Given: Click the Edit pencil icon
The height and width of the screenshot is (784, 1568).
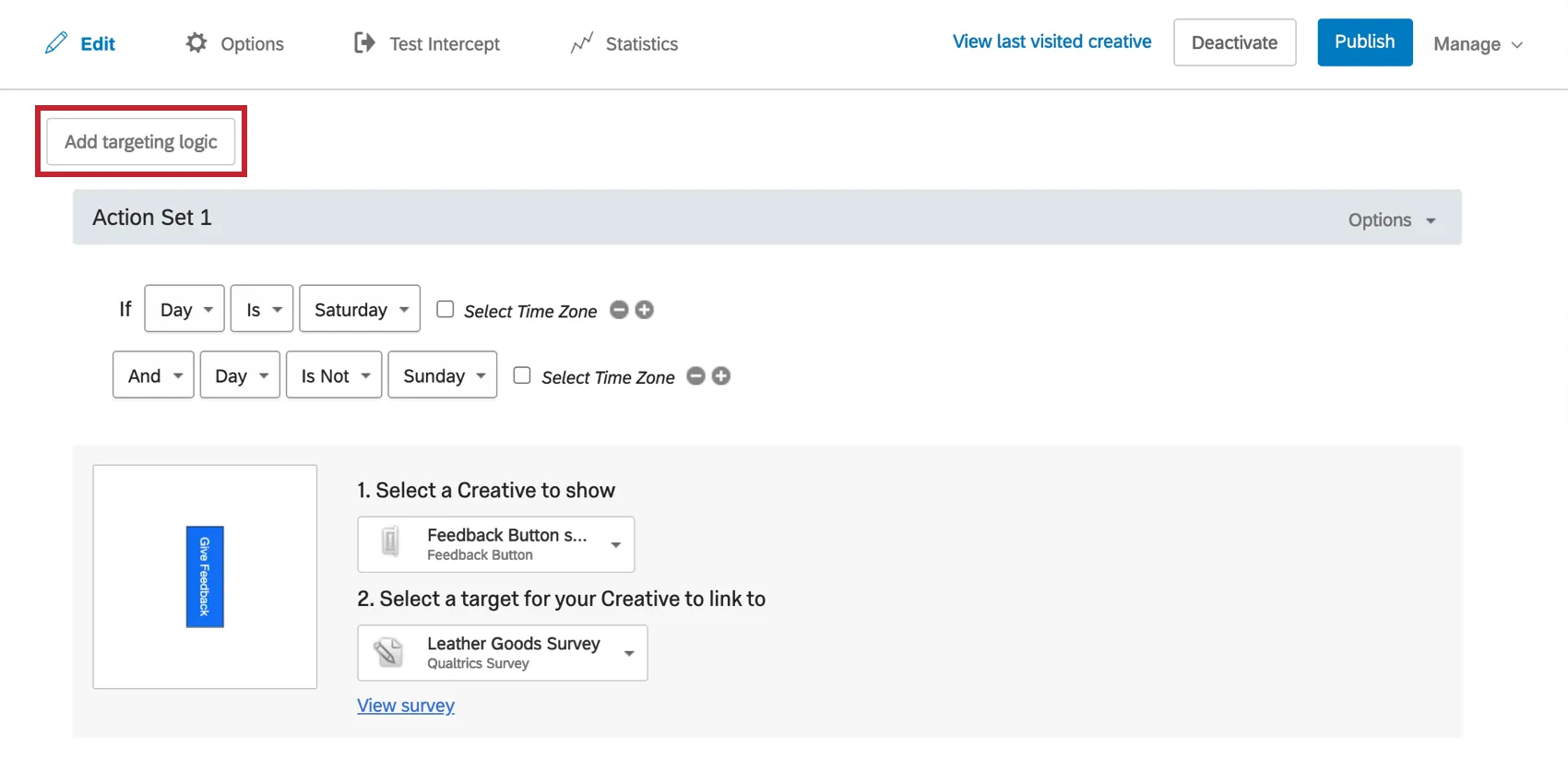Looking at the screenshot, I should pyautogui.click(x=56, y=42).
